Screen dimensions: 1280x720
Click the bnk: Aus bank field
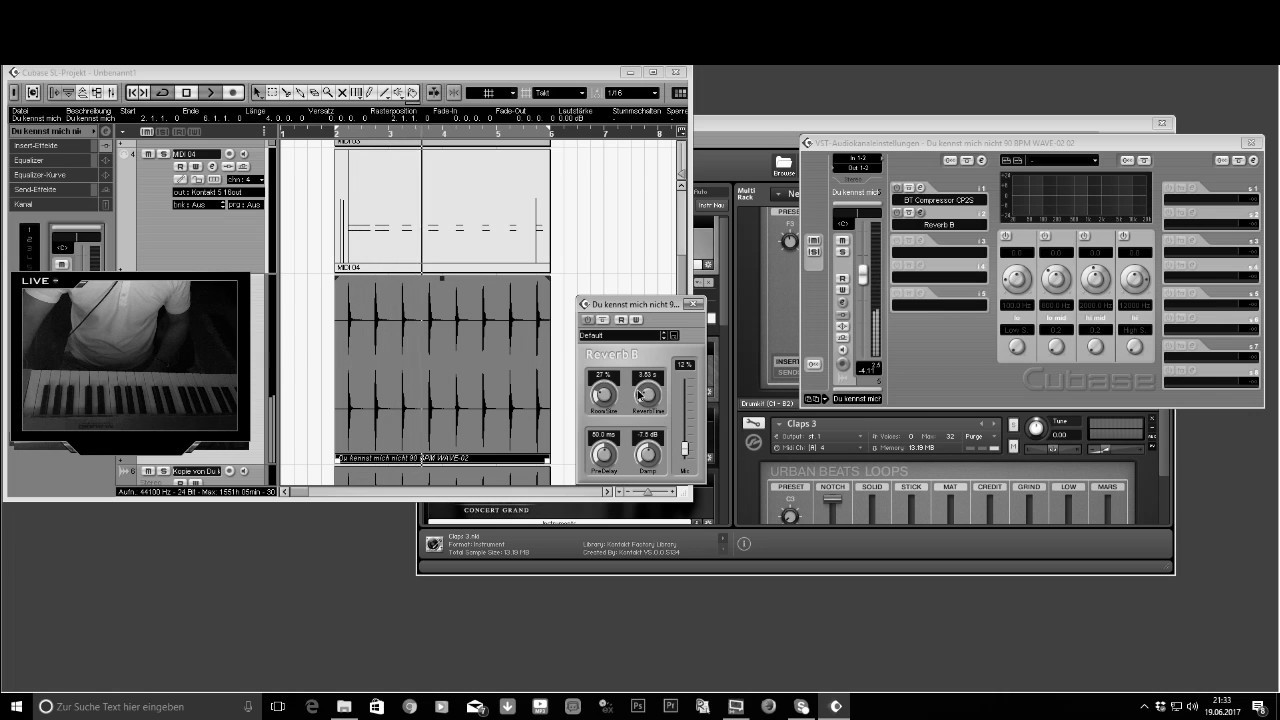coord(197,205)
